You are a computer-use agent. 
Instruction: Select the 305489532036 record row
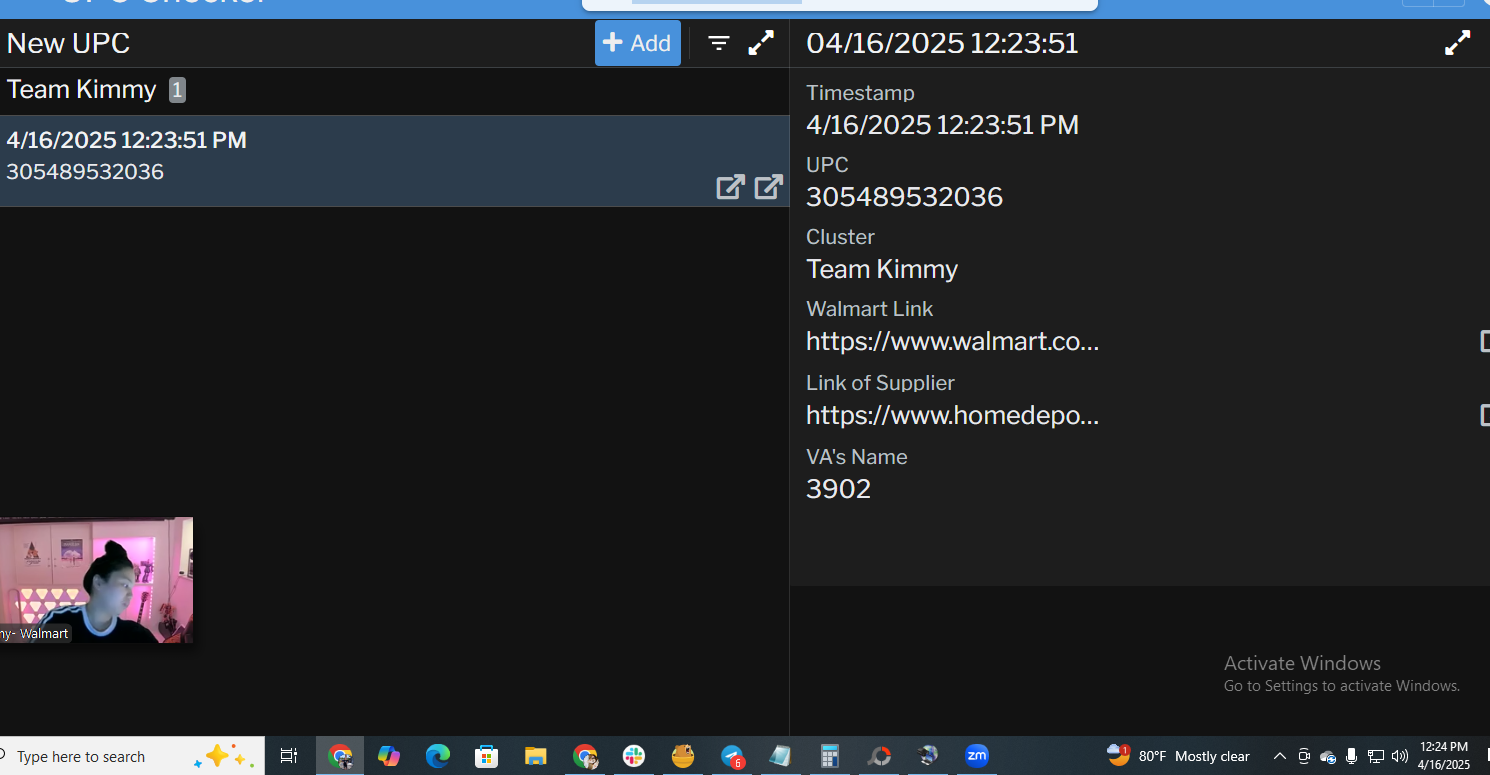300,160
